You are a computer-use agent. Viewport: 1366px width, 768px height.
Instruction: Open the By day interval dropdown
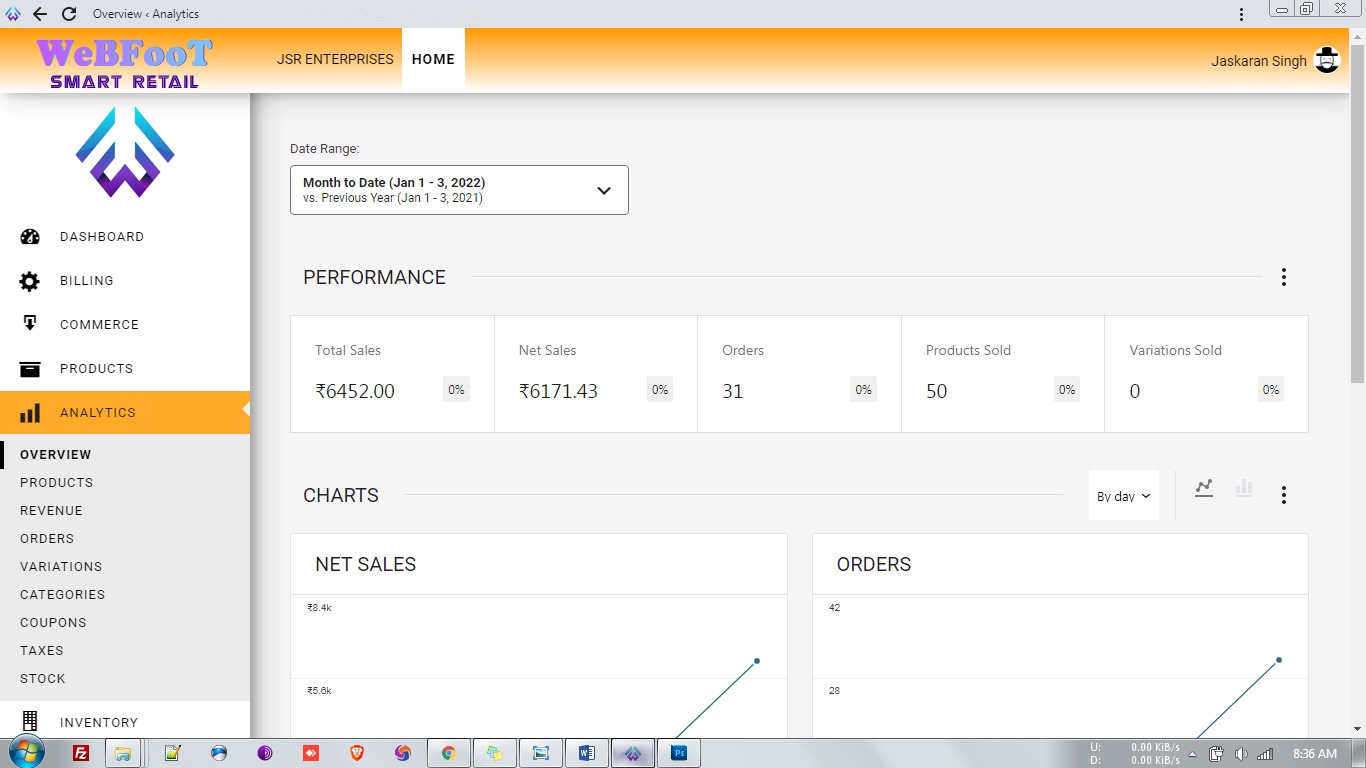coord(1123,496)
